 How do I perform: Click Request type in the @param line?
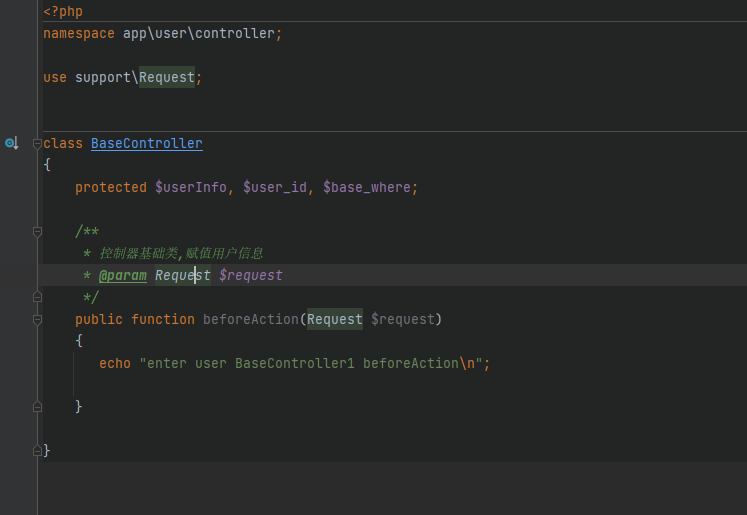click(183, 275)
